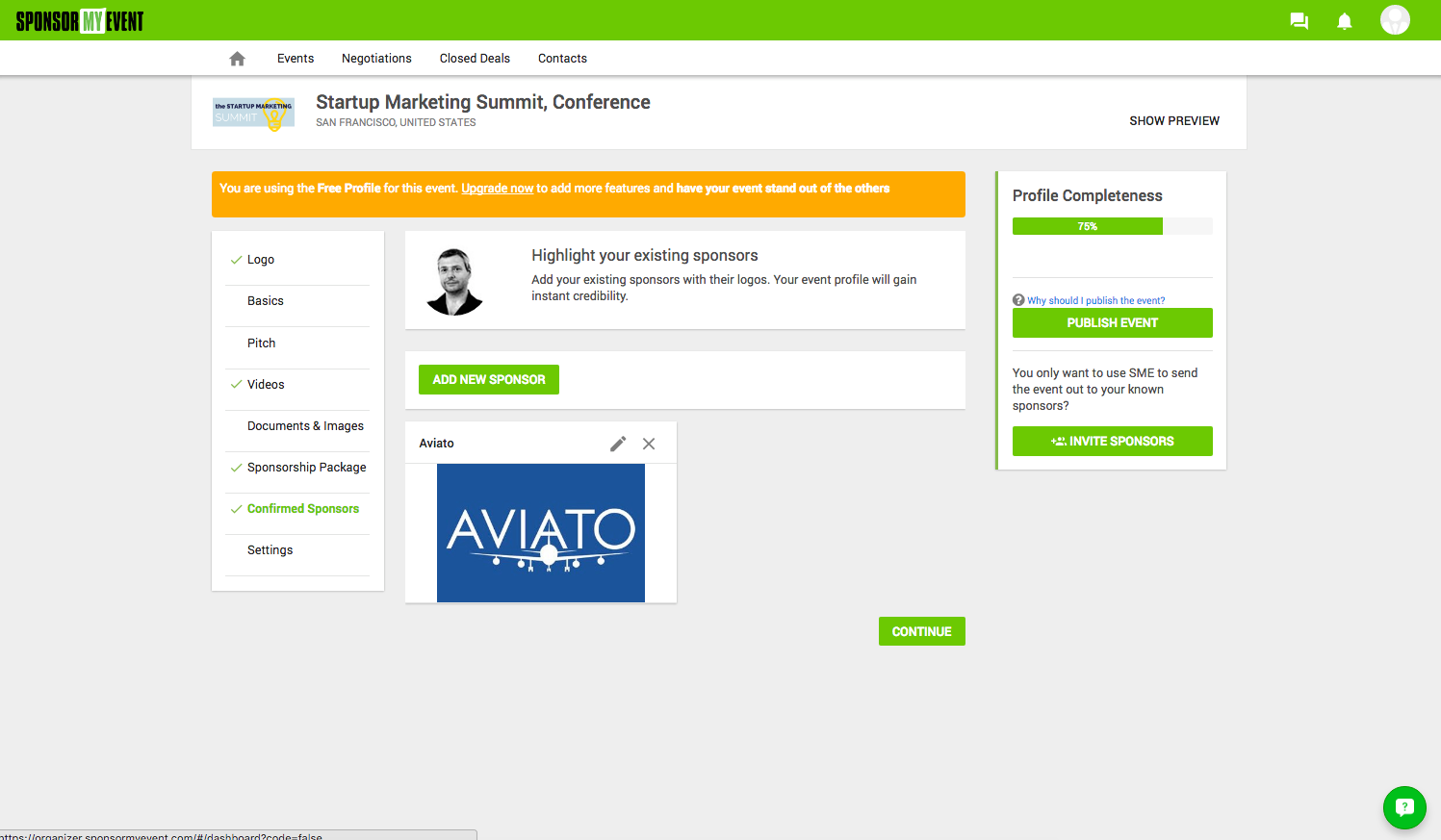This screenshot has width=1441, height=840.
Task: Open the notifications bell
Action: 1345,21
